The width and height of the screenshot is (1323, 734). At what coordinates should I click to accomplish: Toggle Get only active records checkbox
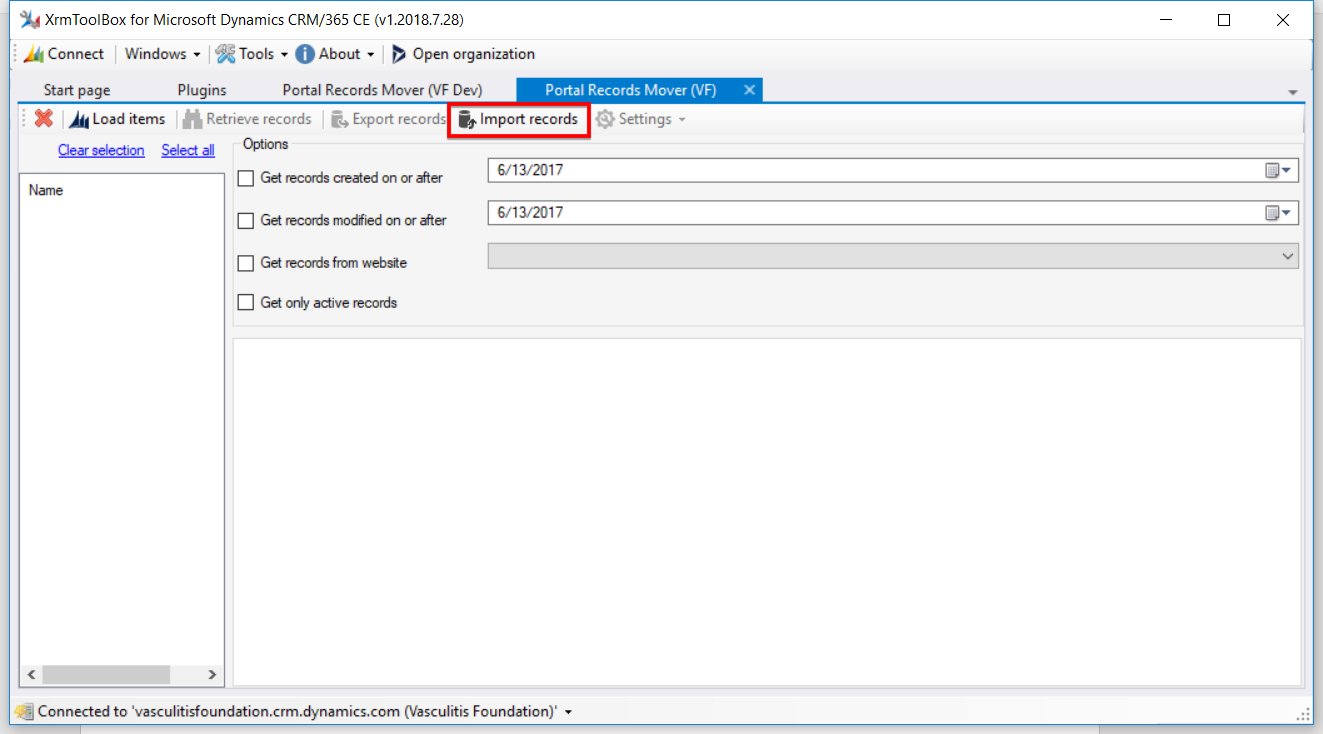pos(246,303)
